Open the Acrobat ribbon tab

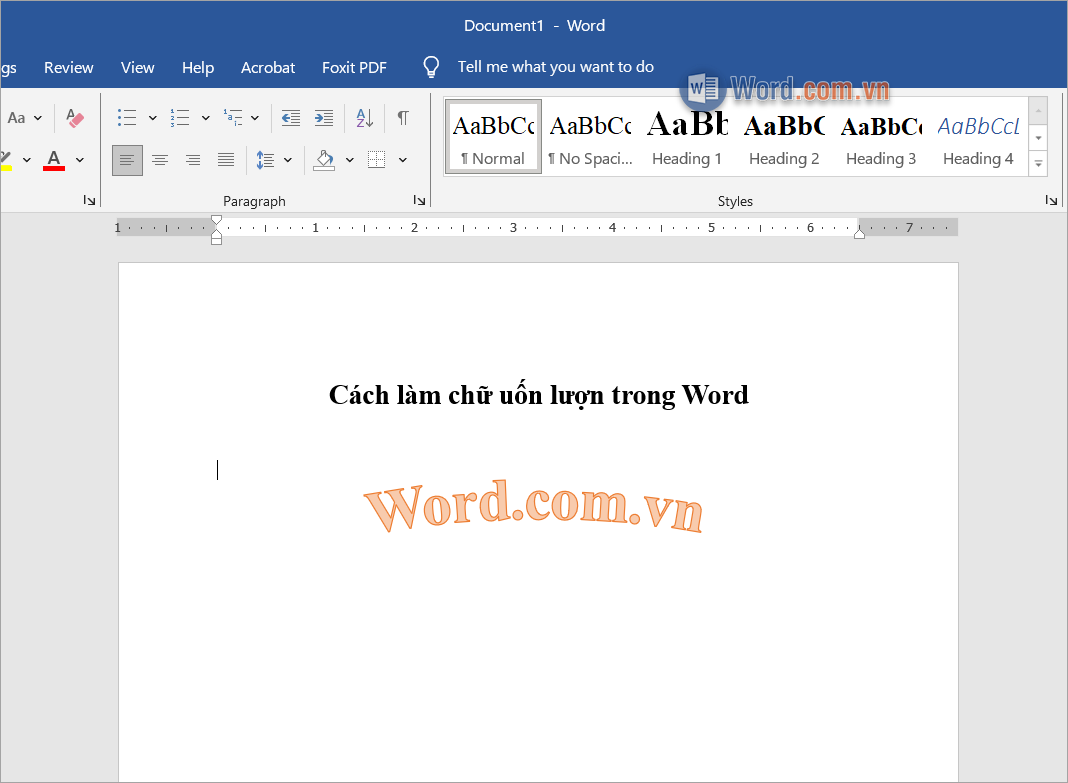267,67
